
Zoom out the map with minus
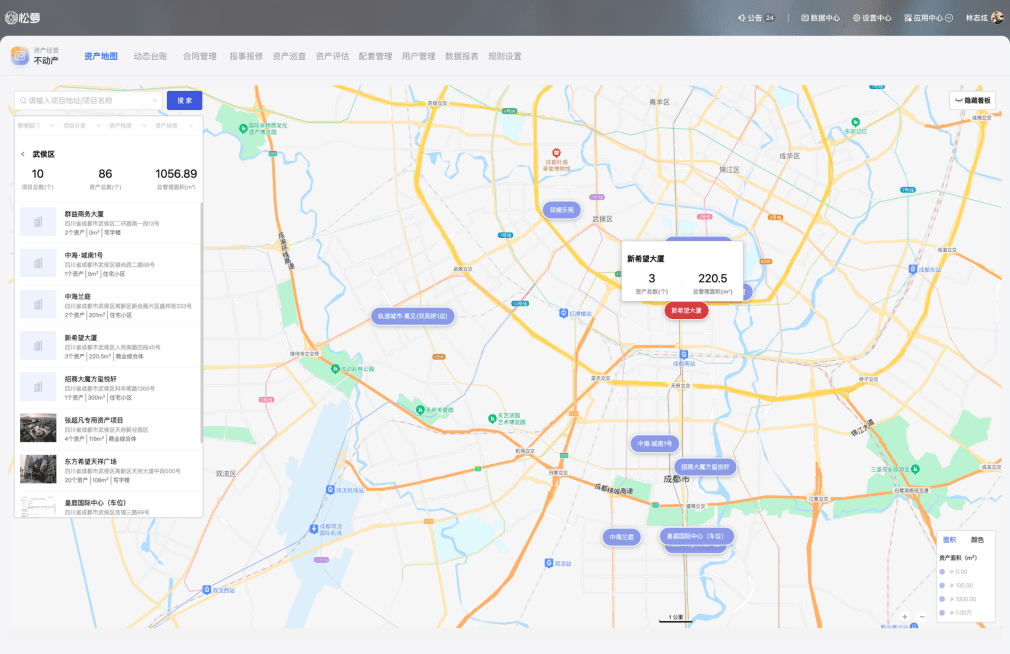[922, 617]
